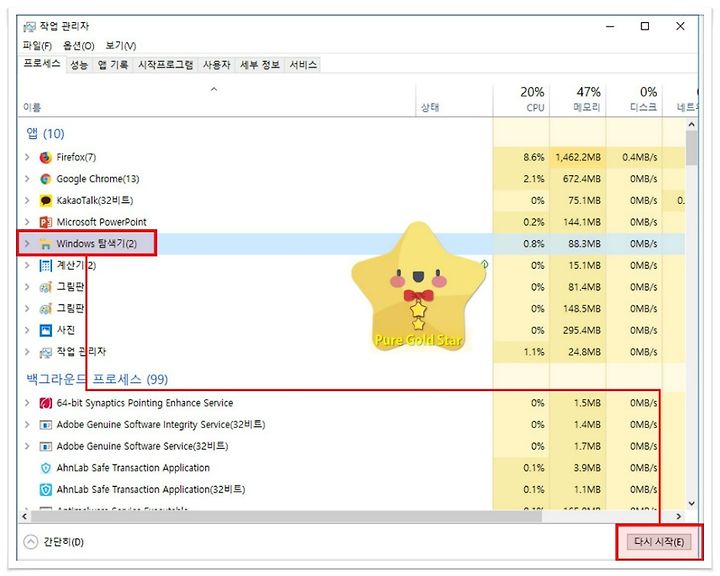Viewport: 720px width, 576px height.
Task: Expand the Adobe Genuine Software Integrity Service row
Action: click(27, 425)
